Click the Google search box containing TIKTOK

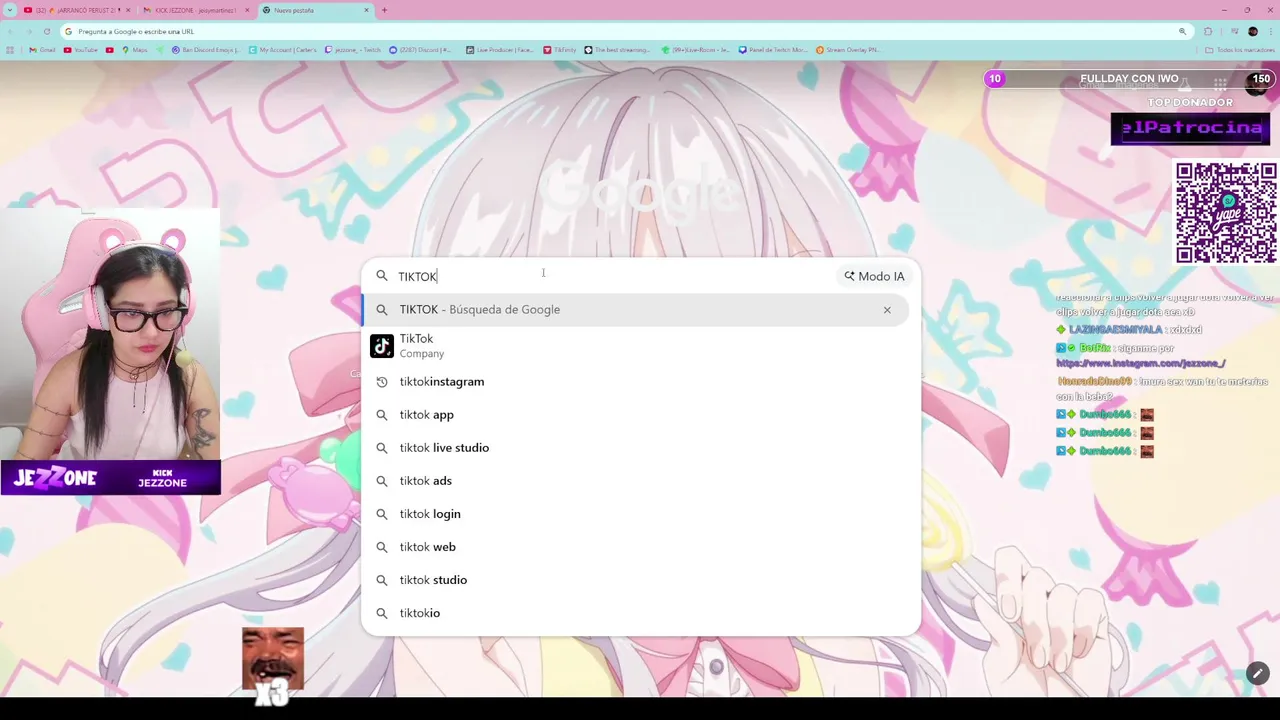click(x=640, y=276)
